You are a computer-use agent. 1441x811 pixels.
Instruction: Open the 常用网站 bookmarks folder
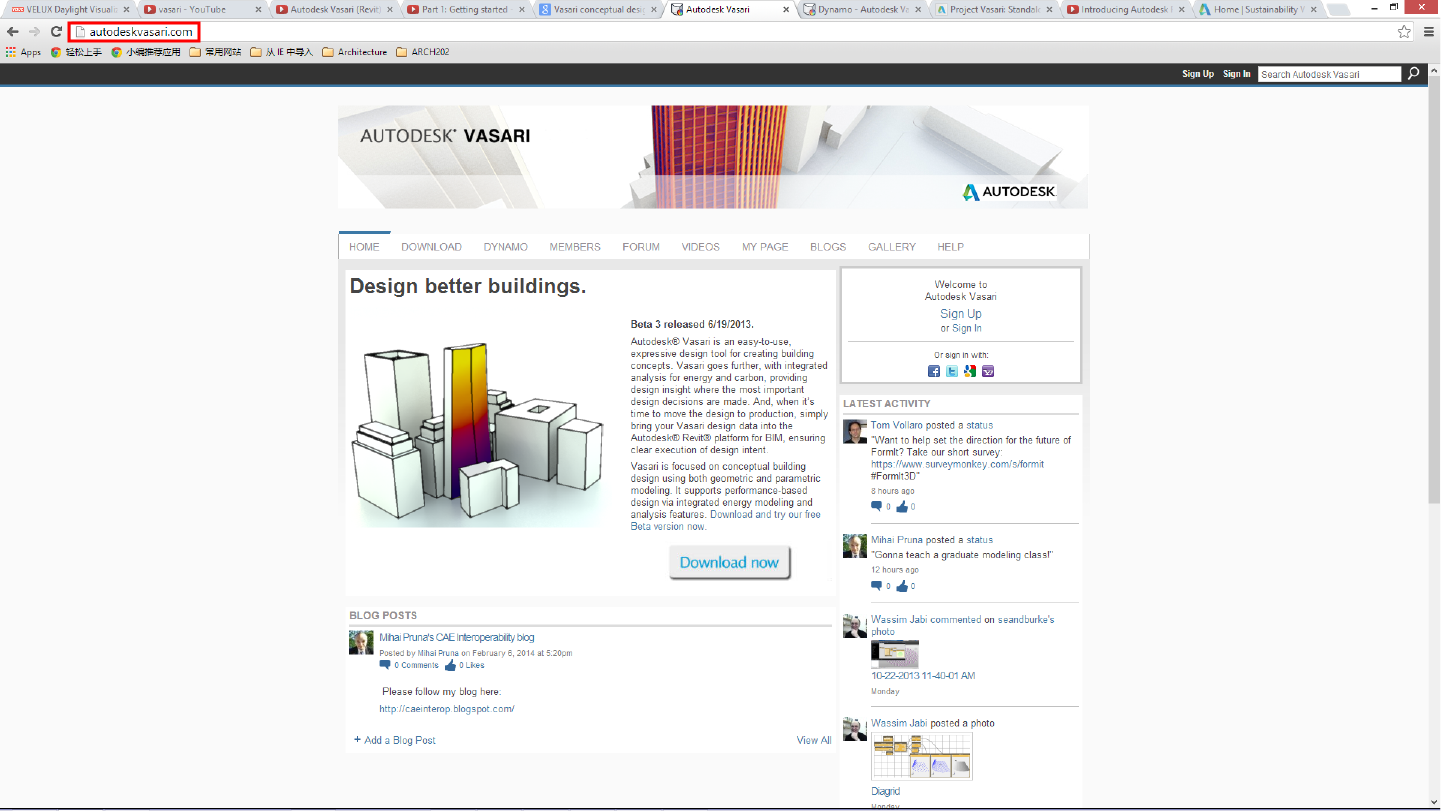(215, 52)
